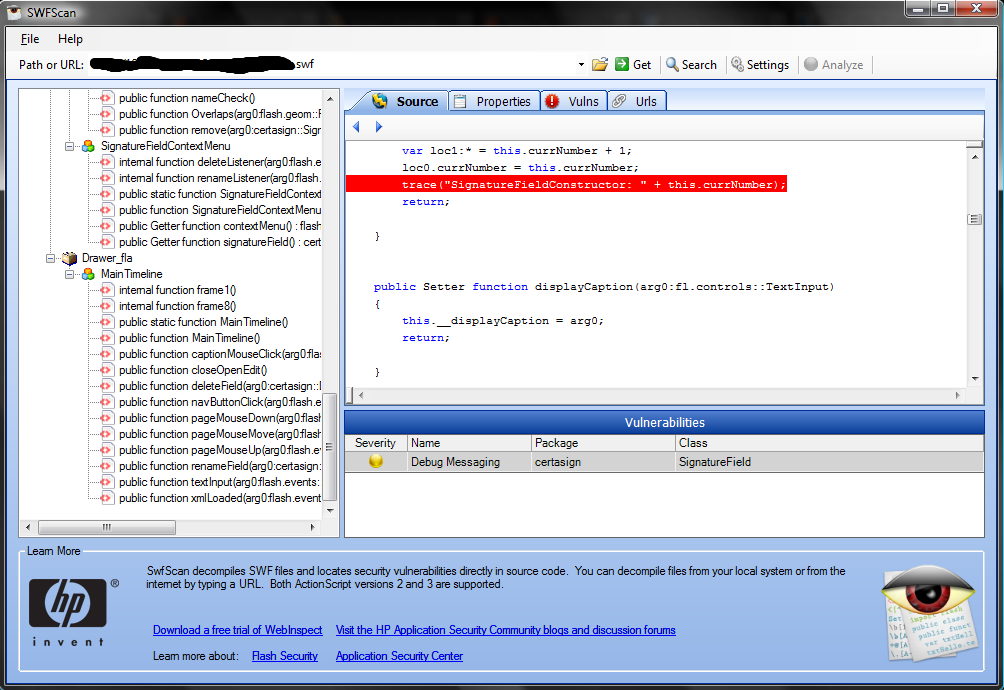This screenshot has width=1004, height=690.
Task: Collapse the SignatureFieldContextMenu tree node
Action: click(69, 147)
